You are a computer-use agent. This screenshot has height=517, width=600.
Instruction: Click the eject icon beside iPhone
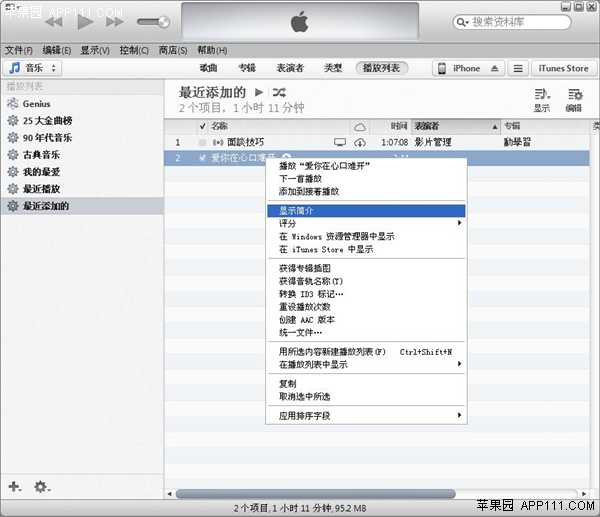pos(493,68)
